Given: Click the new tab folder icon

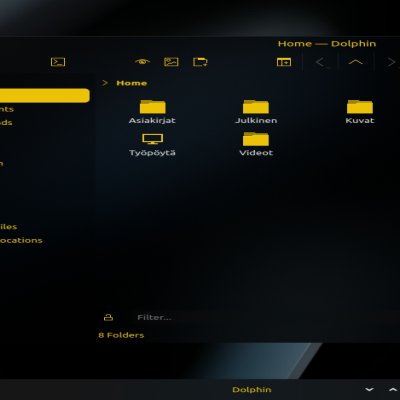Looking at the screenshot, I should pos(200,62).
